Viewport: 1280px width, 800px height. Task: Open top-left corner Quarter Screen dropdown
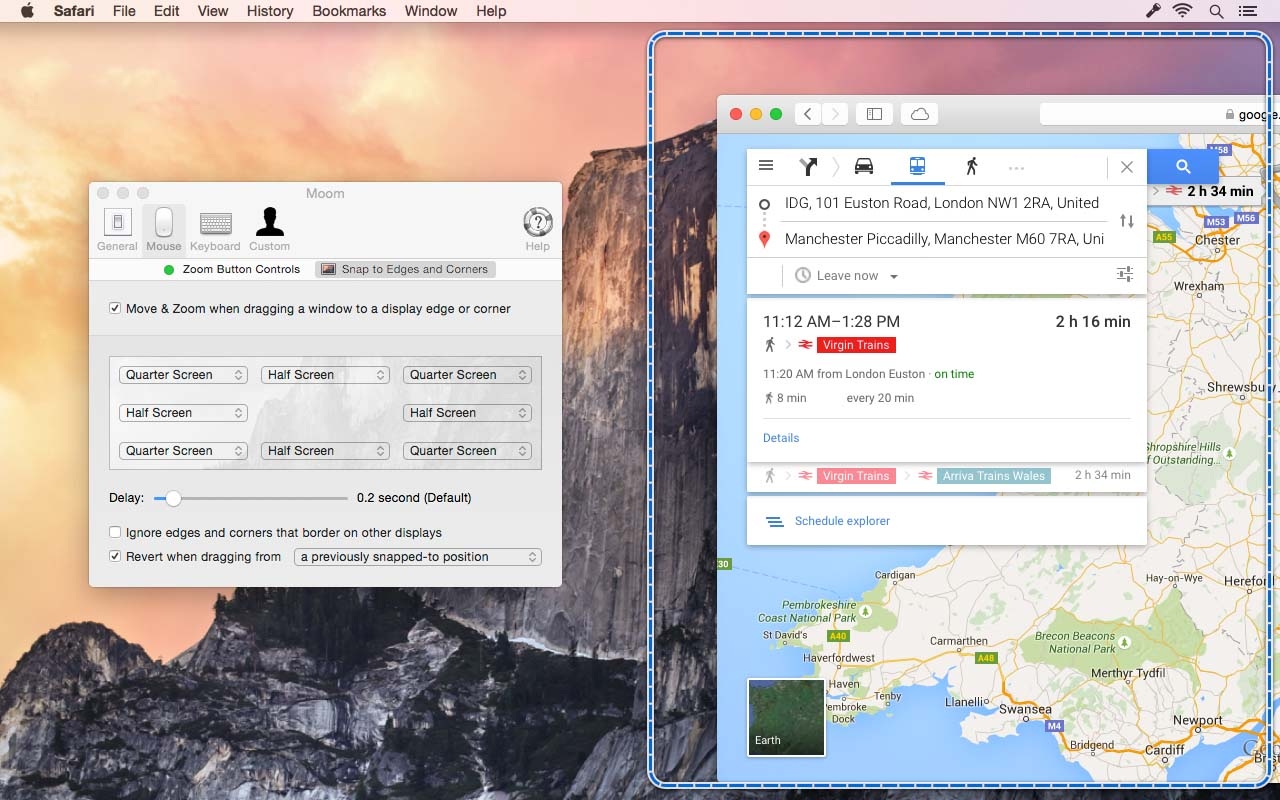[x=183, y=375]
